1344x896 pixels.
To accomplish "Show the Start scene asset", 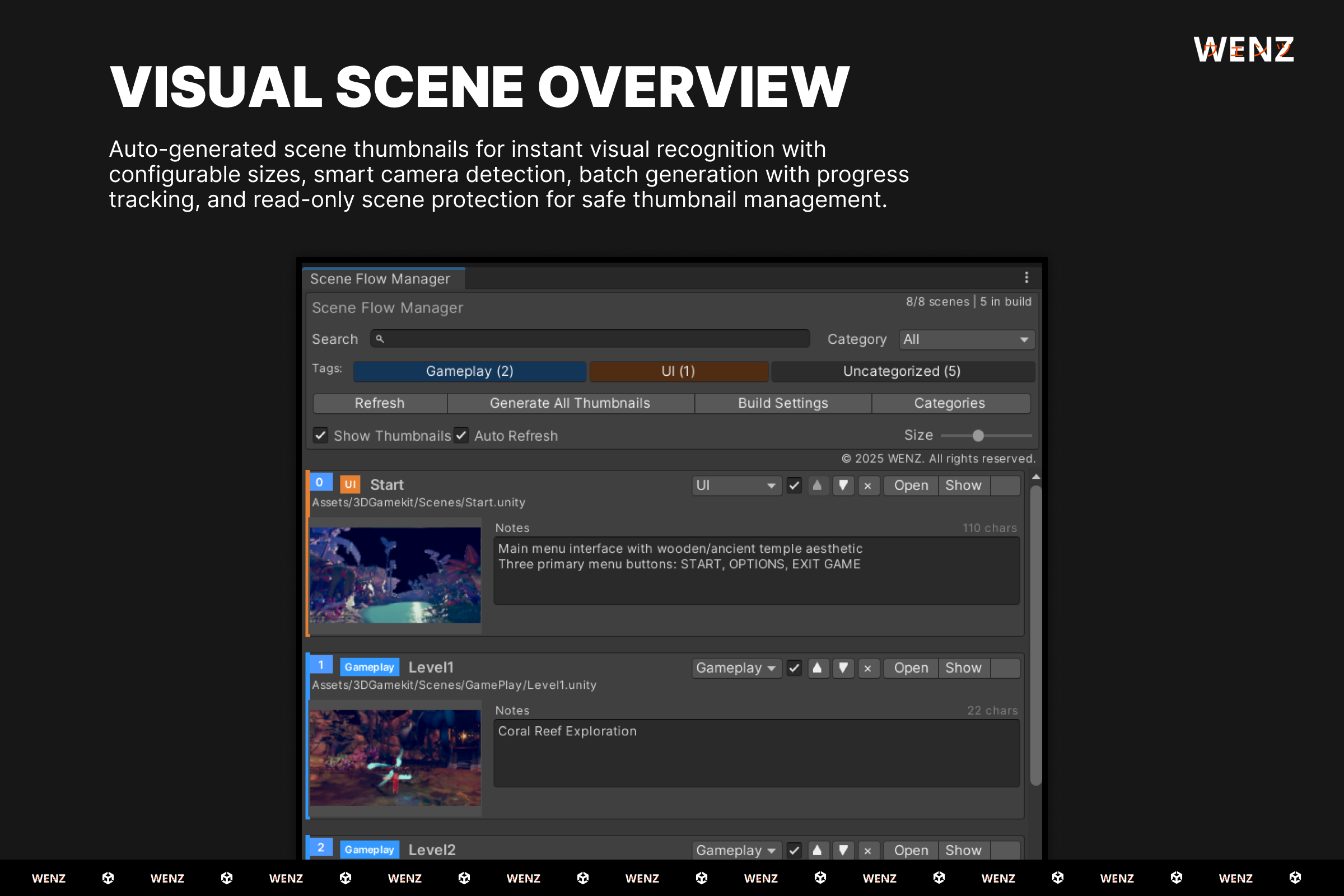I will pyautogui.click(x=963, y=485).
